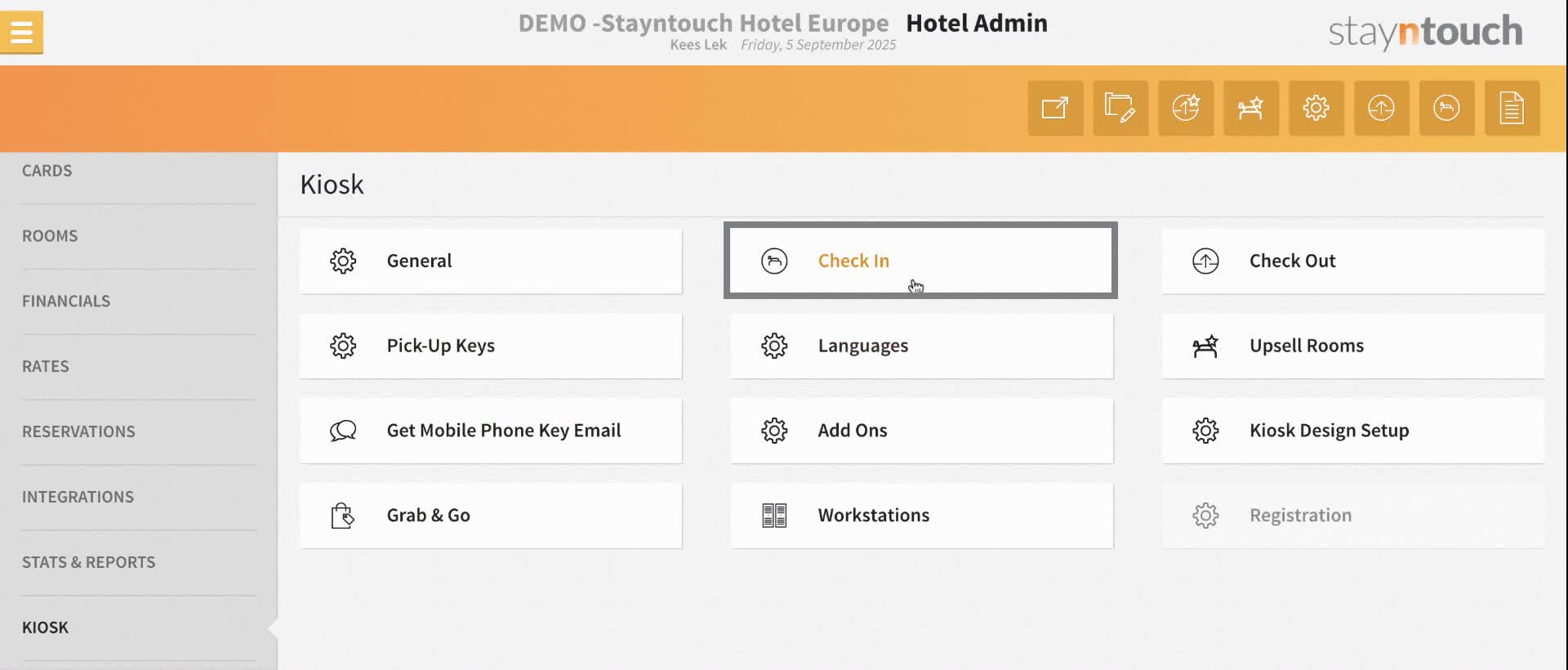Click the Check In bed icon
This screenshot has width=1568, height=670.
click(x=774, y=261)
